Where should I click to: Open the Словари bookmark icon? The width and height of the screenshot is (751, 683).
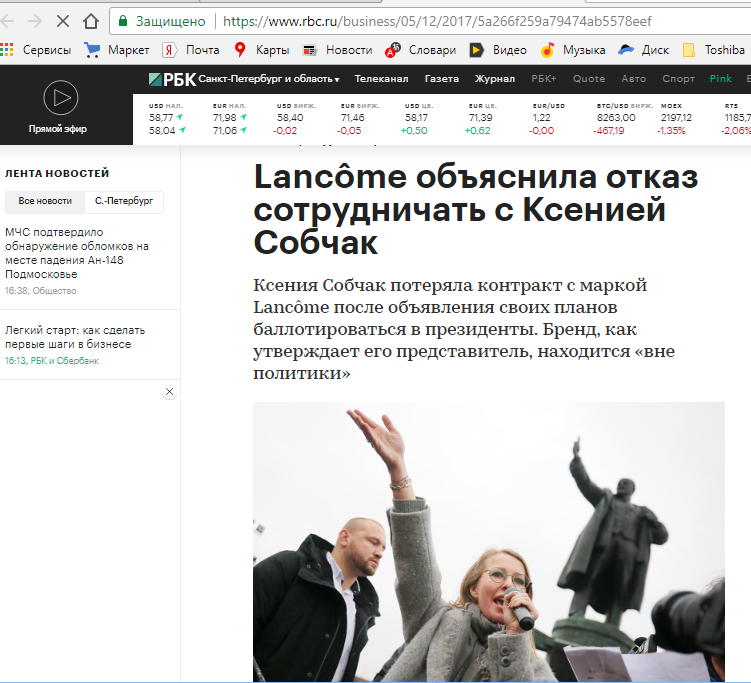[x=393, y=50]
